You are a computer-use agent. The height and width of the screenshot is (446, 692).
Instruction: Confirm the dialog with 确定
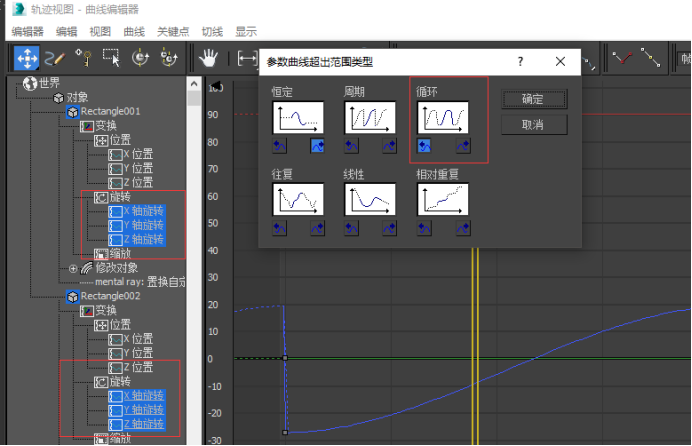coord(534,99)
